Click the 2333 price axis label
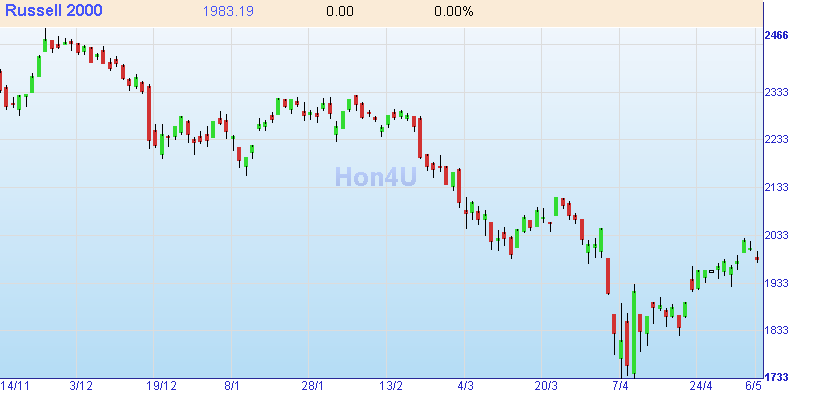820x400 pixels. (777, 92)
